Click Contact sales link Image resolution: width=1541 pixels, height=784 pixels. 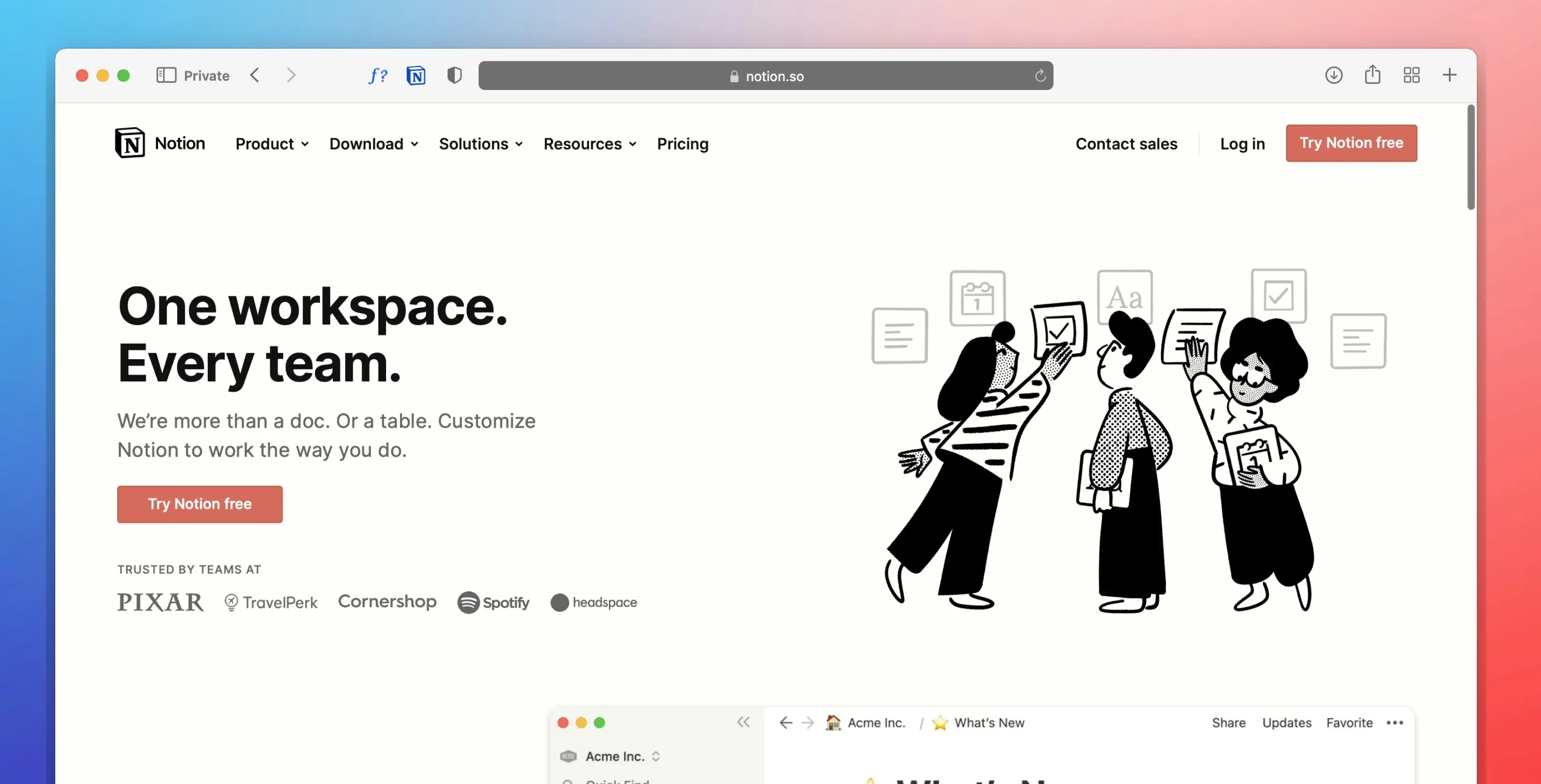pyautogui.click(x=1126, y=144)
